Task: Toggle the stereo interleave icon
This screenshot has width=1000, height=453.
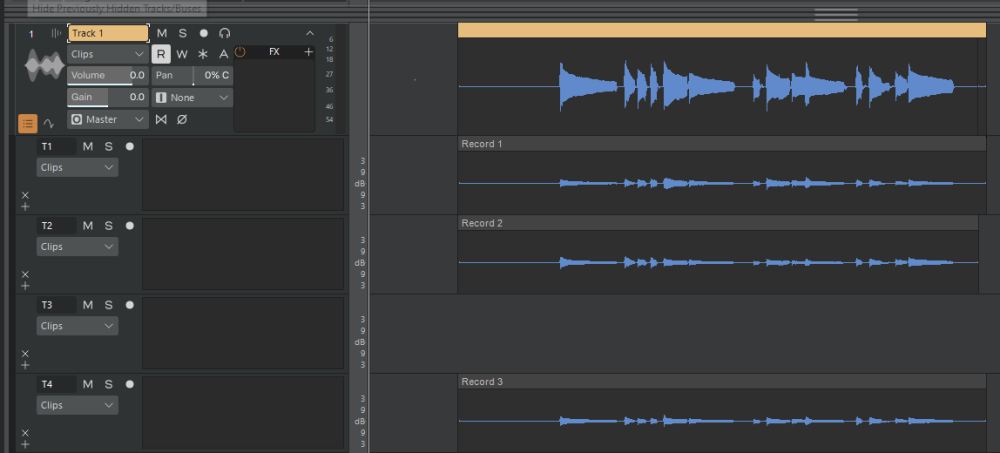Action: pyautogui.click(x=161, y=119)
